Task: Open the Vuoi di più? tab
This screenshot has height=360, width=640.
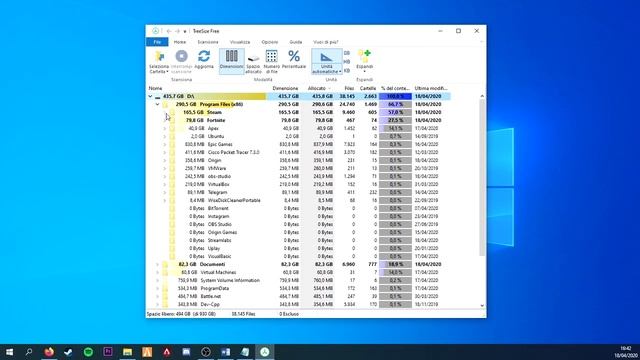Action: (326, 42)
